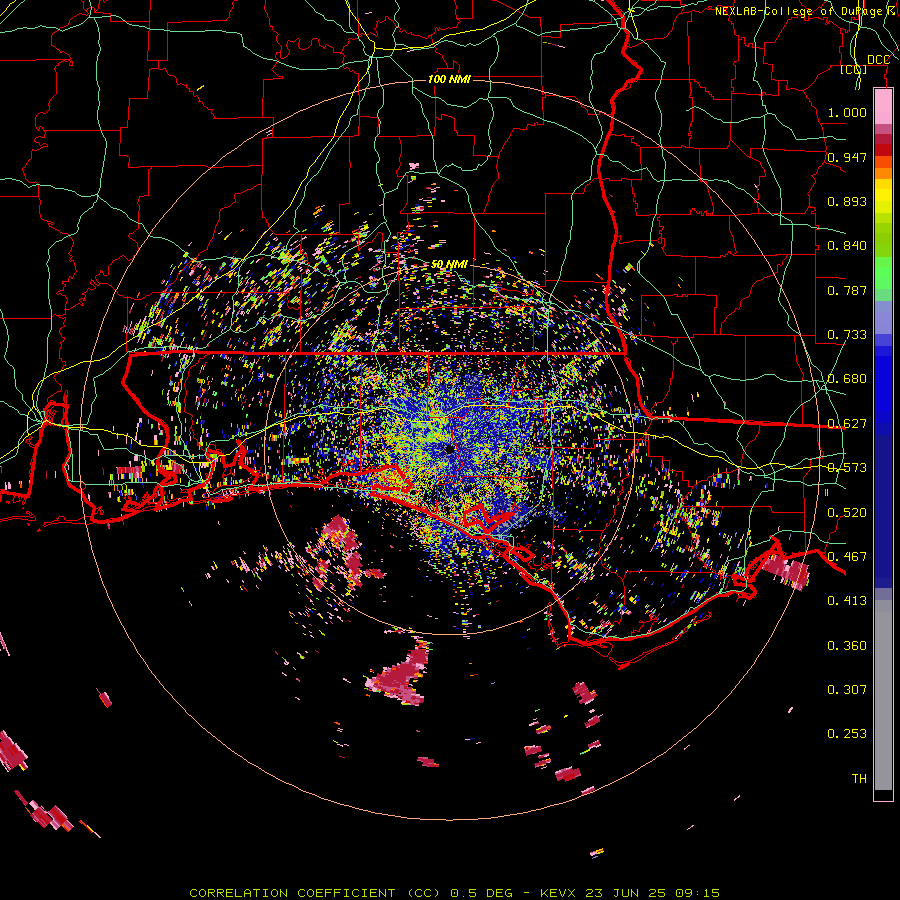
Task: Click the light pink top segment of the color bar
Action: pyautogui.click(x=883, y=106)
